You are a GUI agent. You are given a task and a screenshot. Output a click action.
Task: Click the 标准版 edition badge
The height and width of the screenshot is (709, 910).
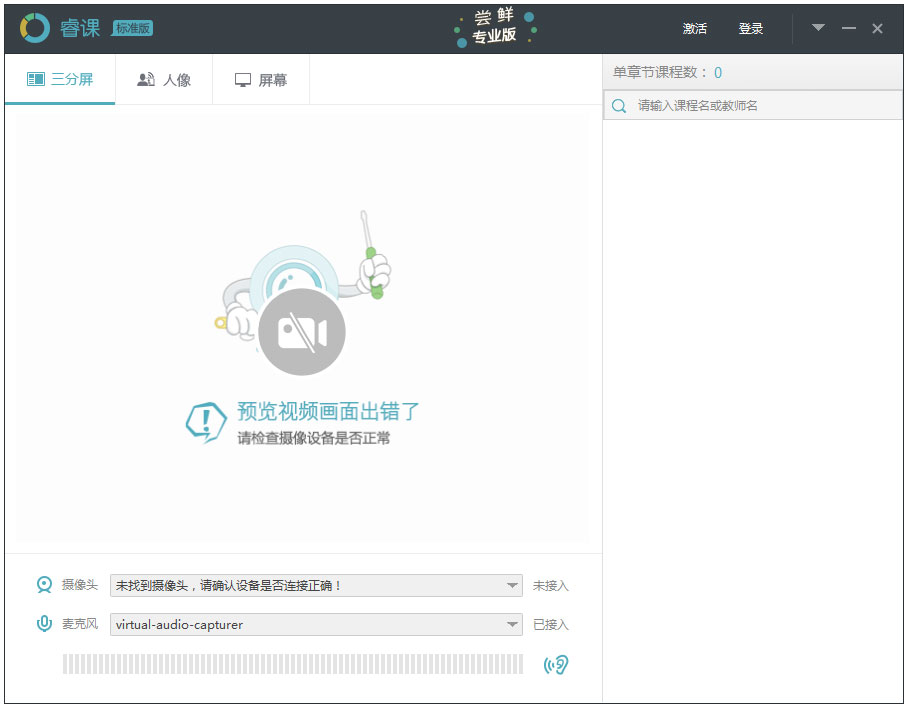click(x=132, y=28)
